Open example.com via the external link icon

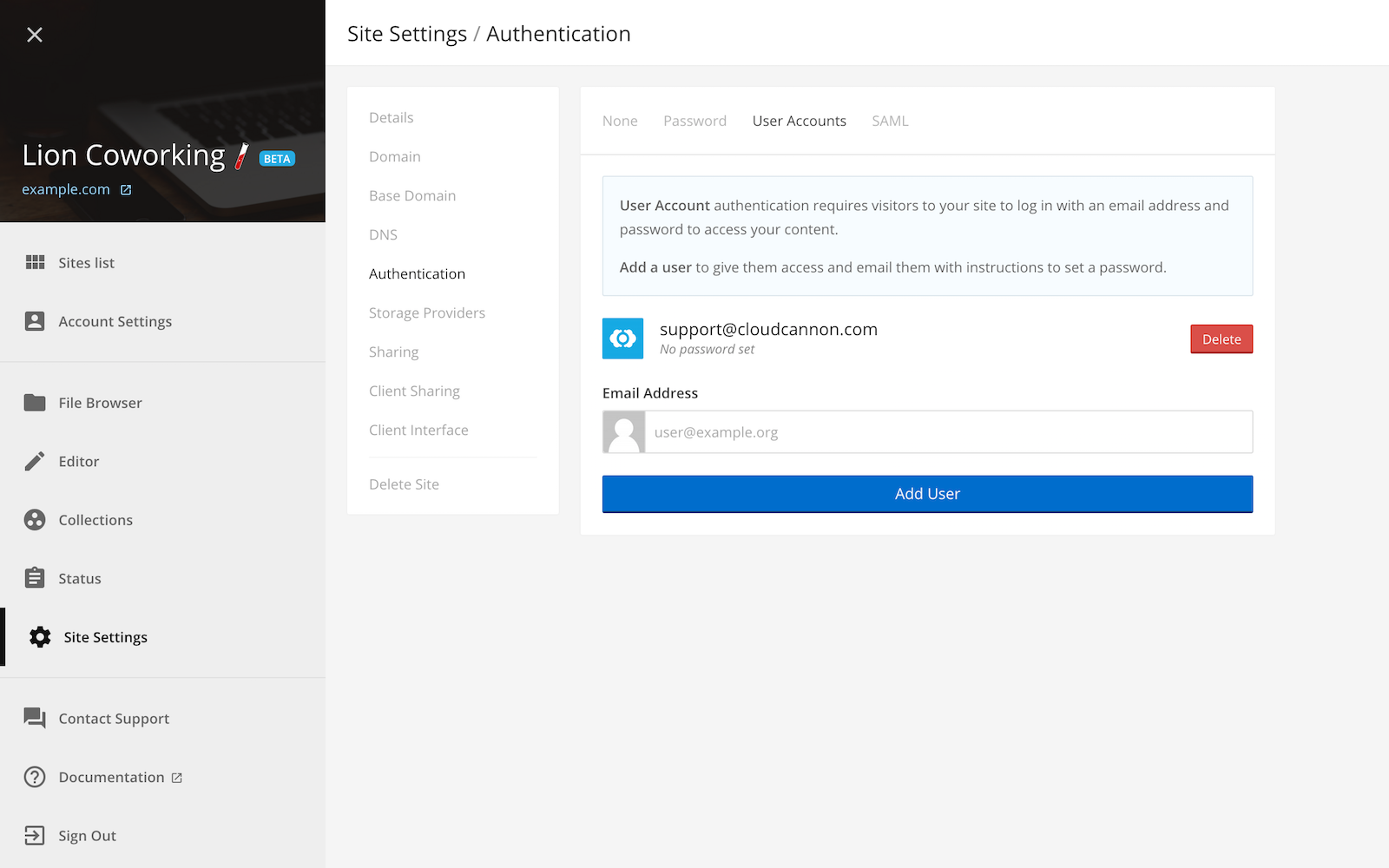[x=127, y=189]
